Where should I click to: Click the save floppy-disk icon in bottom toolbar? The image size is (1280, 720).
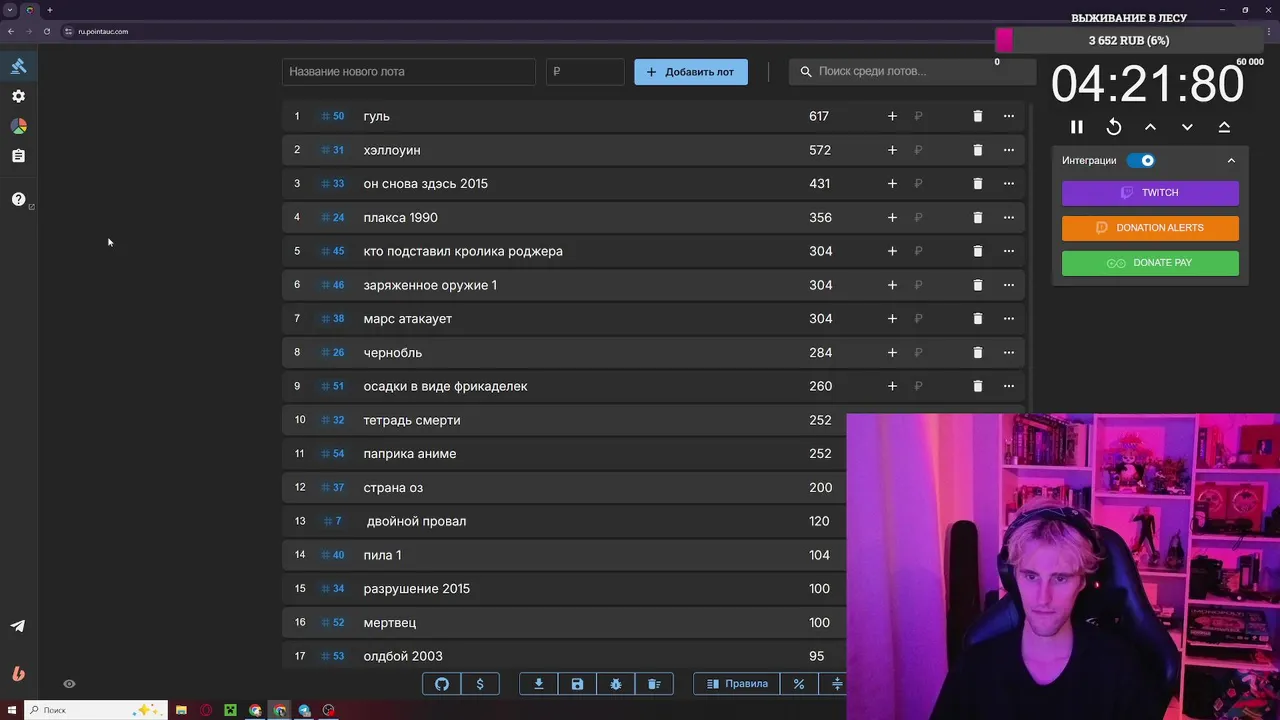tap(577, 684)
